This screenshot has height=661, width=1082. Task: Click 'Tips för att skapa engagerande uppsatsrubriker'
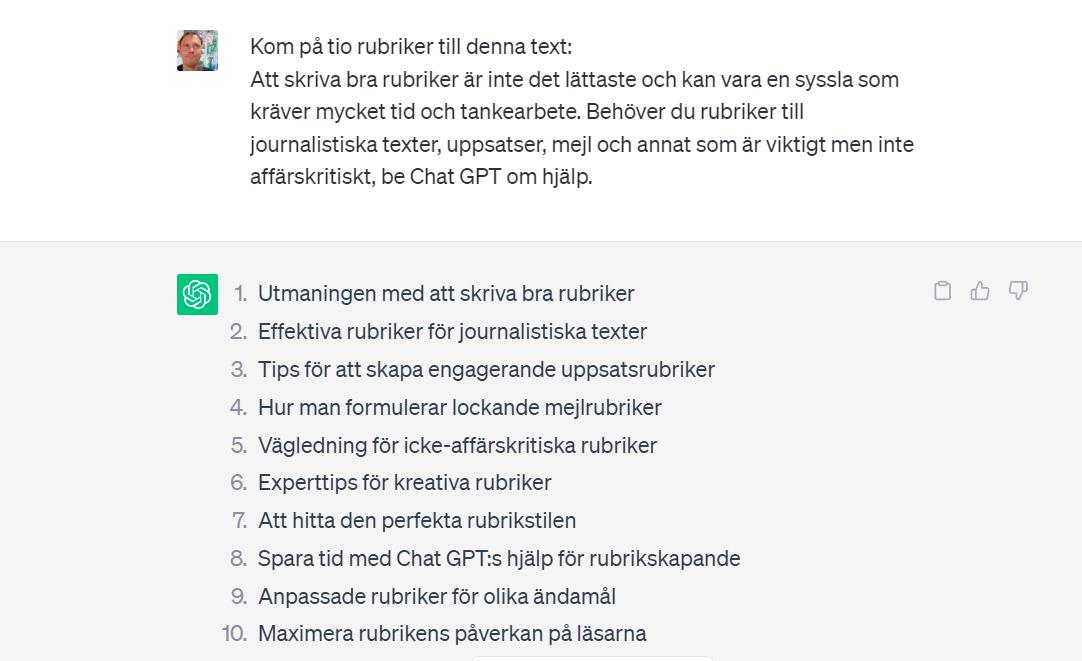[x=486, y=370]
